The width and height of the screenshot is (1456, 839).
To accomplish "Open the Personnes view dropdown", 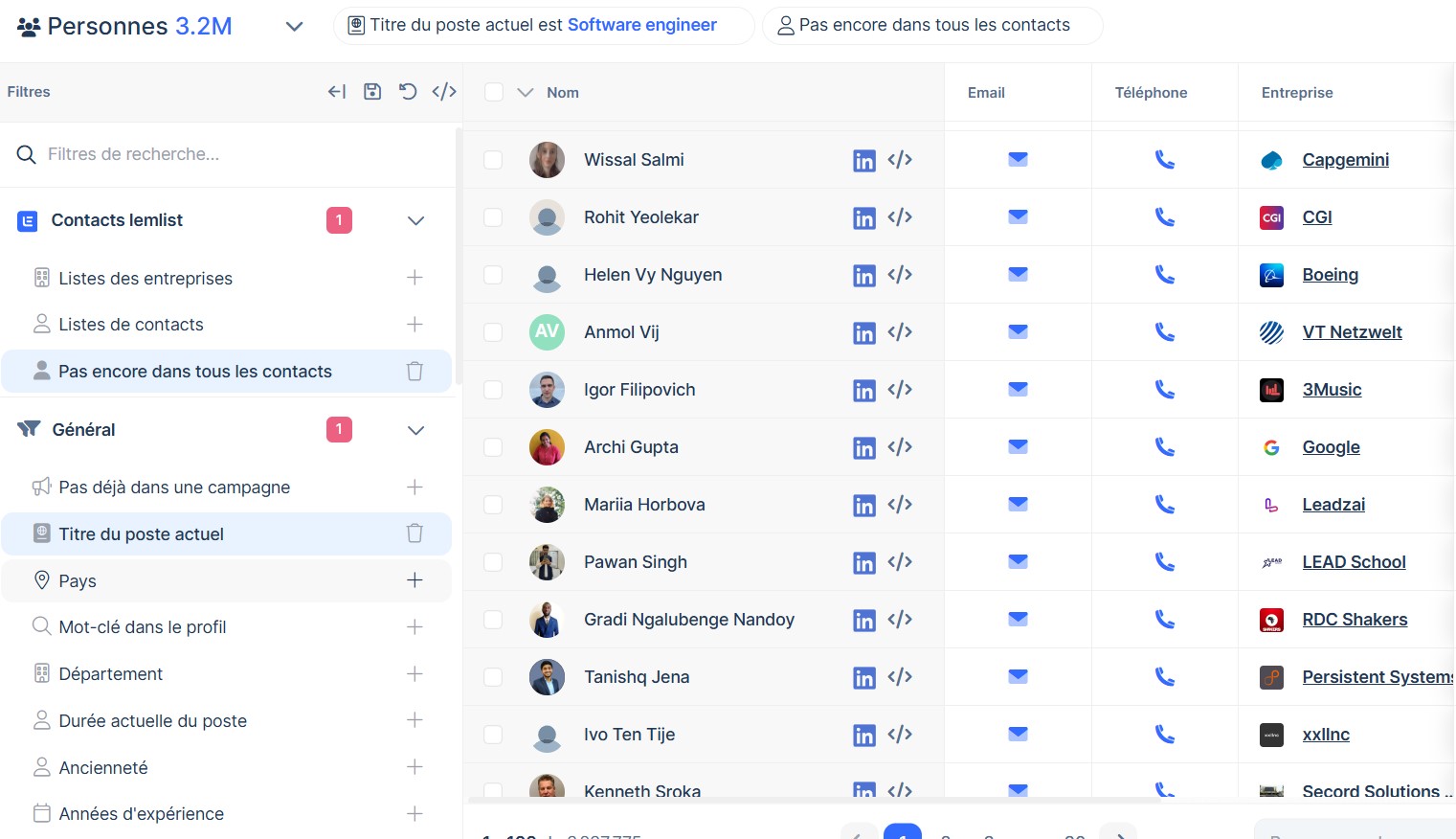I will click(x=294, y=27).
